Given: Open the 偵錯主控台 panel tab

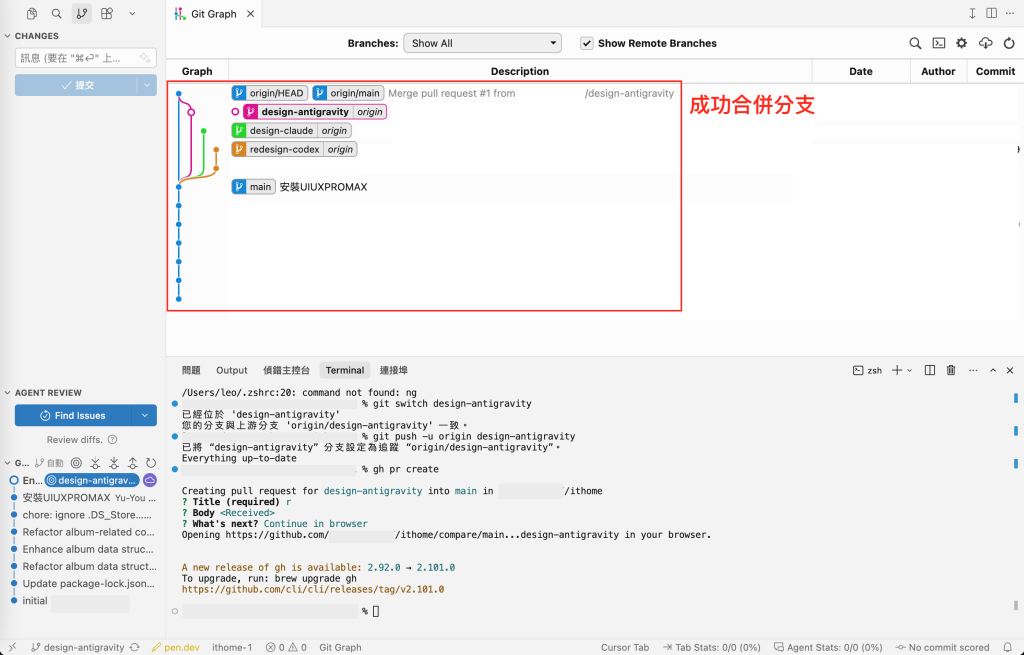Looking at the screenshot, I should point(286,370).
